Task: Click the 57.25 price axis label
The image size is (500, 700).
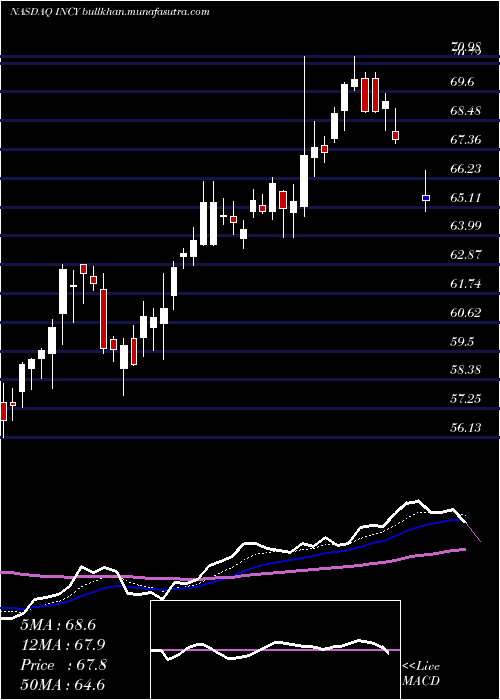Action: click(467, 399)
